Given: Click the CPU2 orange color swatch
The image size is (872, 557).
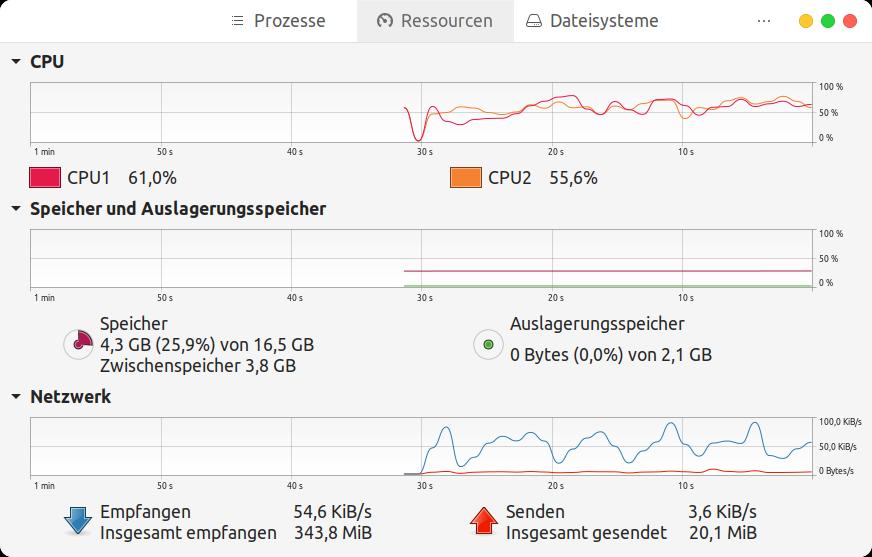Looking at the screenshot, I should [466, 178].
